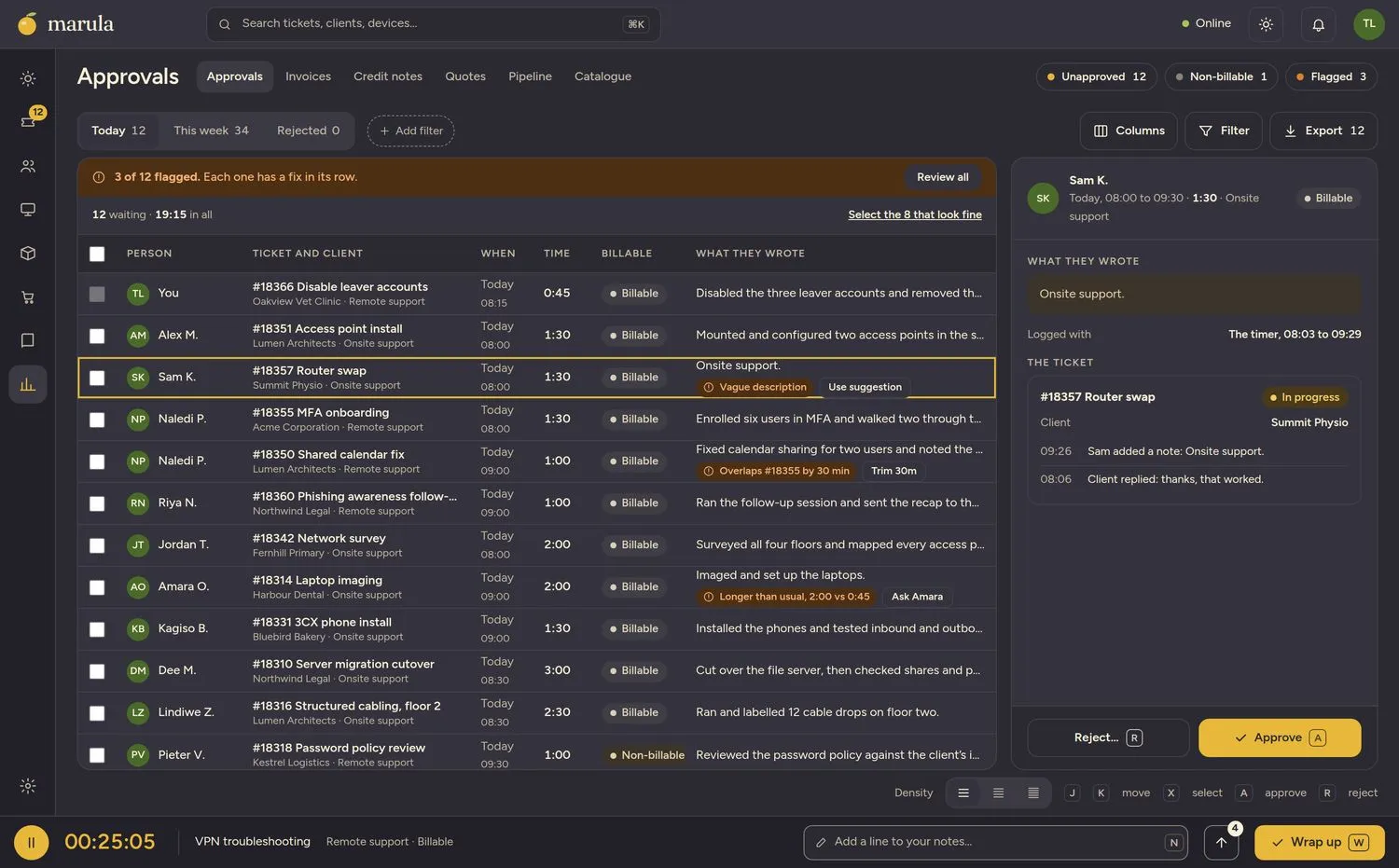Viewport: 1399px width, 868px height.
Task: Tick checkbox for Pieter V. row
Action: 97,755
